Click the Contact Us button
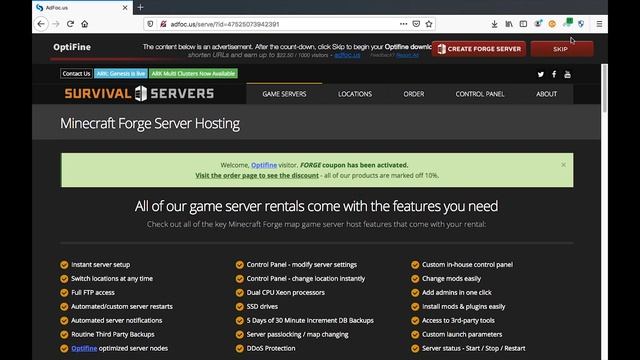The width and height of the screenshot is (640, 360). pyautogui.click(x=76, y=73)
